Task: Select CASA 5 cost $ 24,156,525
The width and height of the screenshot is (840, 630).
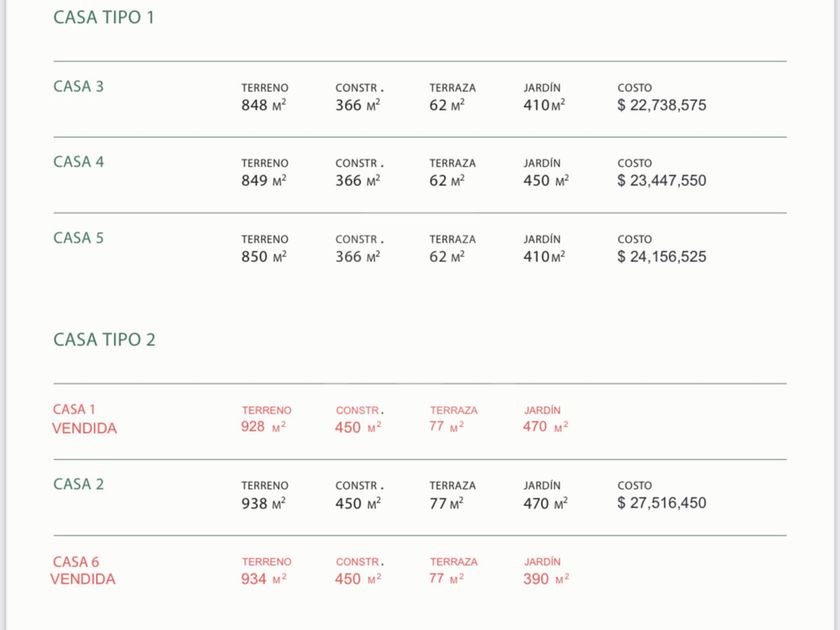Action: [x=662, y=257]
